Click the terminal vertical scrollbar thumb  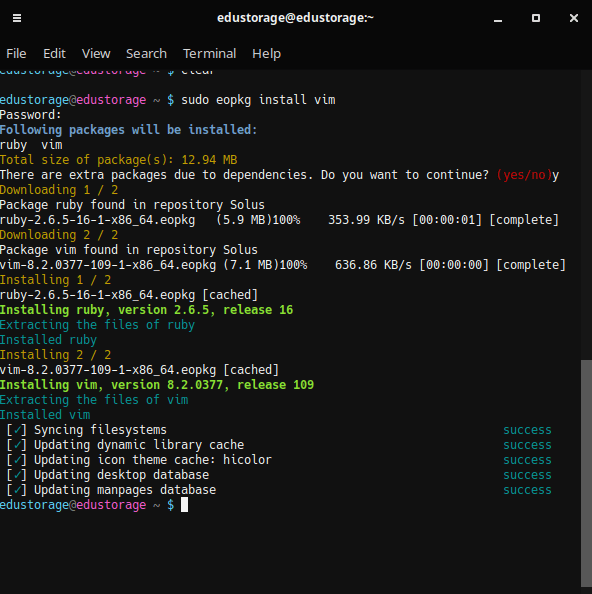pyautogui.click(x=586, y=473)
